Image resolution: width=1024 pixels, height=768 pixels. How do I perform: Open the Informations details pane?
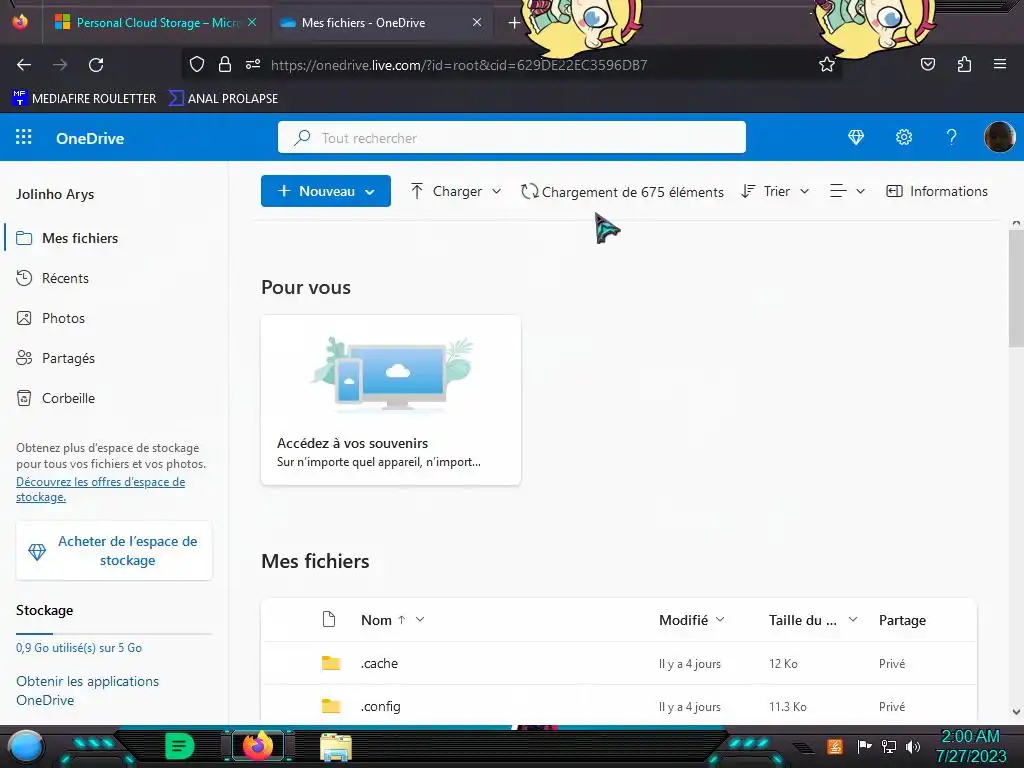(936, 191)
